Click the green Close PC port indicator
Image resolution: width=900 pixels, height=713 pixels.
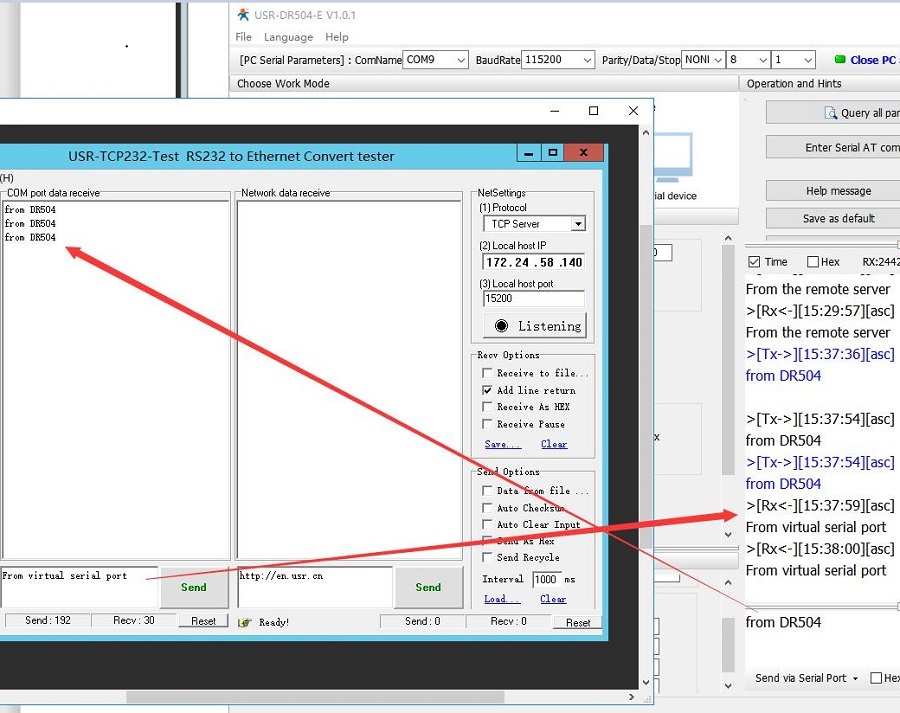pyautogui.click(x=840, y=59)
